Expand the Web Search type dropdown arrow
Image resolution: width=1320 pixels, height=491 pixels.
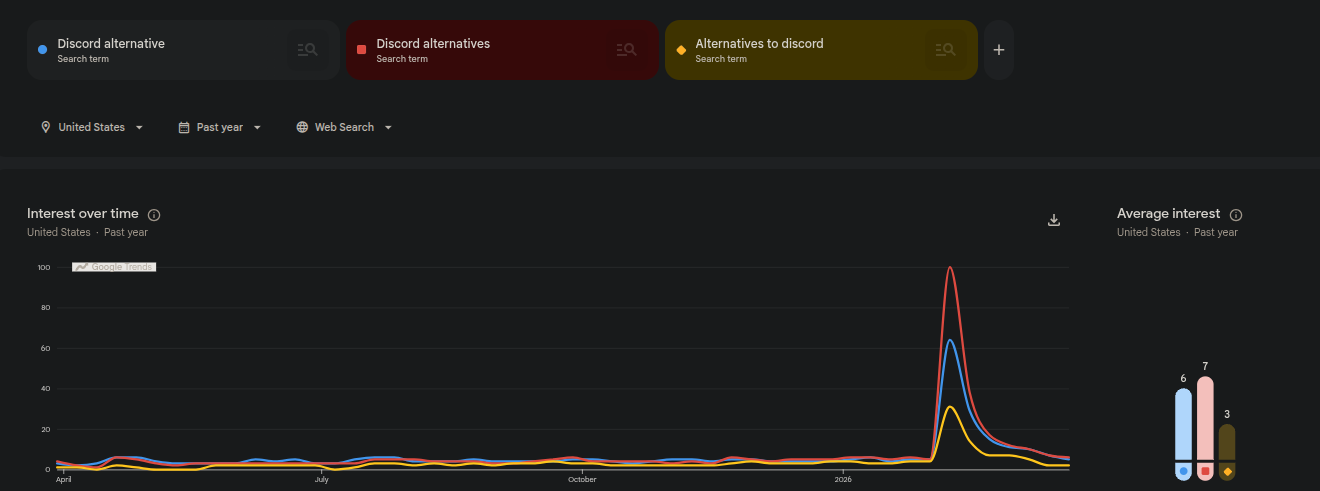point(388,128)
